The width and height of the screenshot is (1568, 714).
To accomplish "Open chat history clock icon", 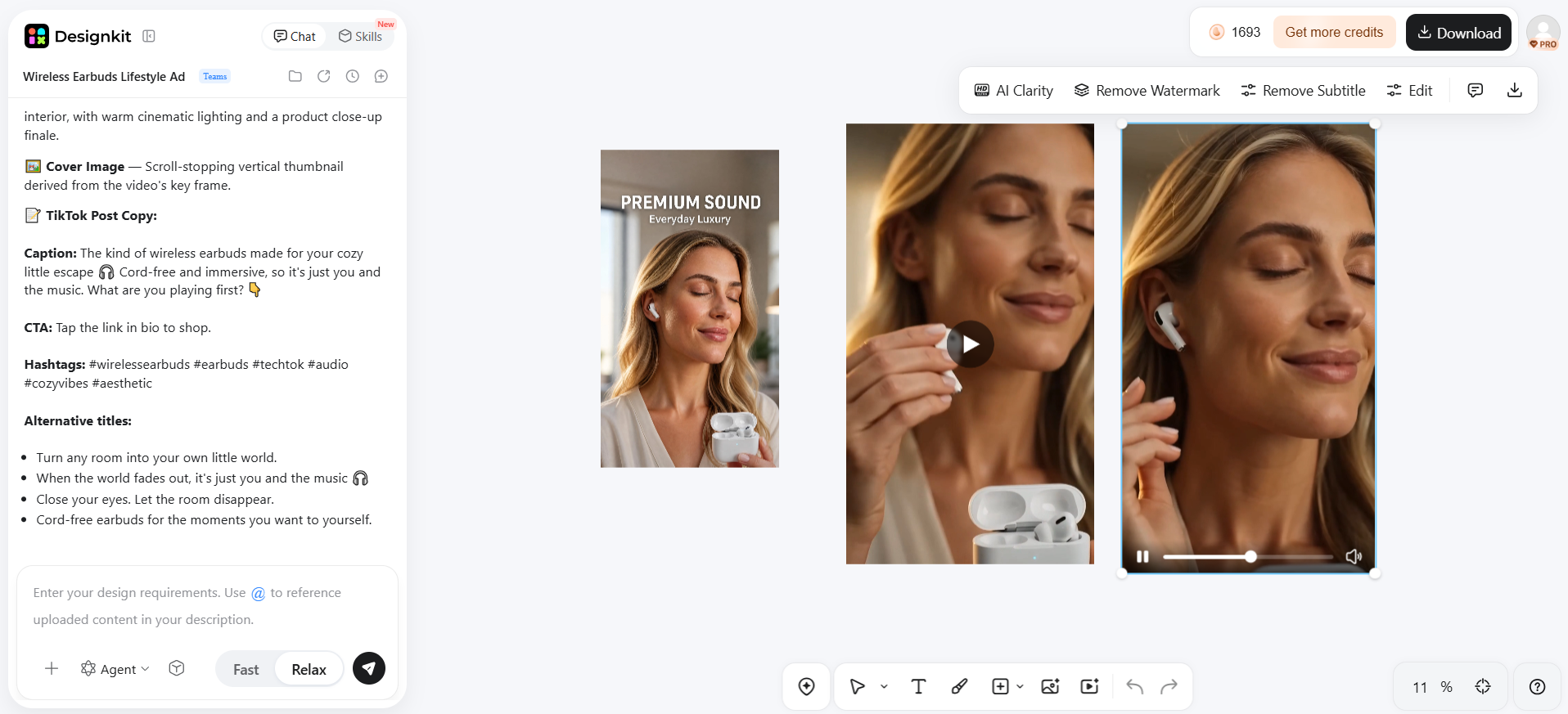I will [353, 76].
